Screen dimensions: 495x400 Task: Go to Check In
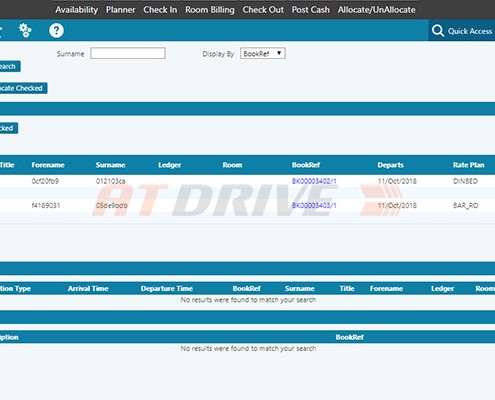[x=160, y=10]
